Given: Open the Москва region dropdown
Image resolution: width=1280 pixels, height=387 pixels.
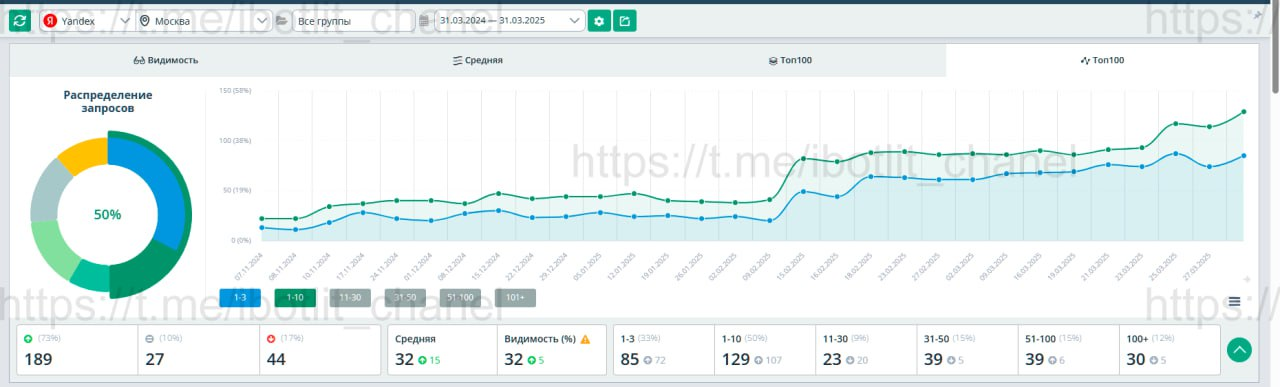Looking at the screenshot, I should tap(204, 20).
